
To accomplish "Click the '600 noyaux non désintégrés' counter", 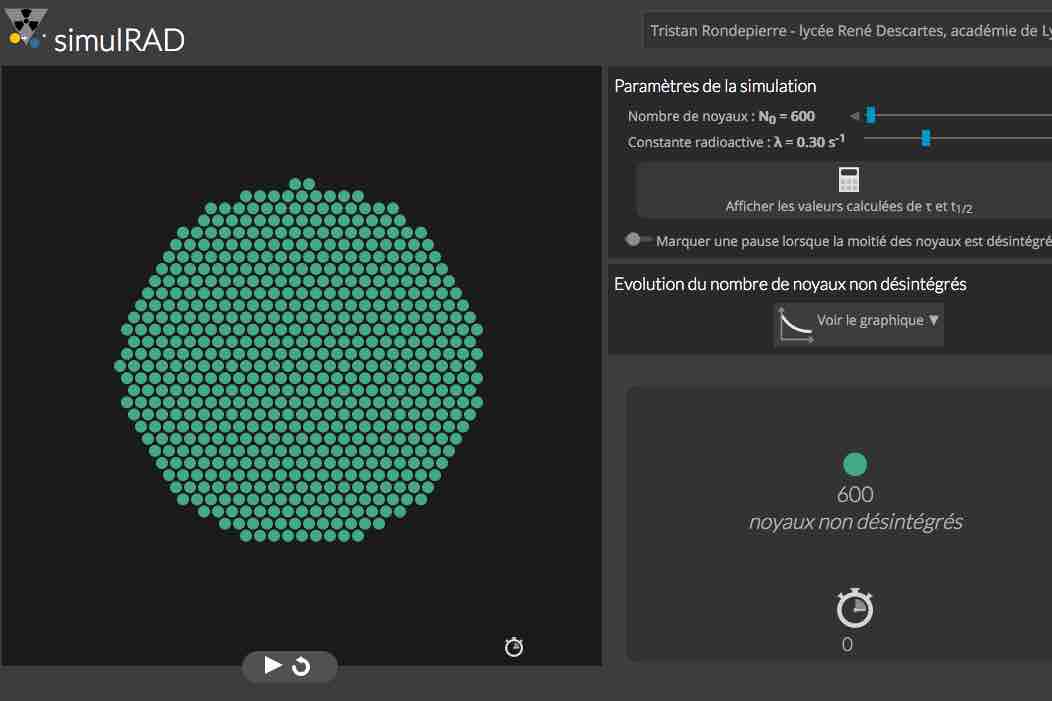I will (855, 508).
